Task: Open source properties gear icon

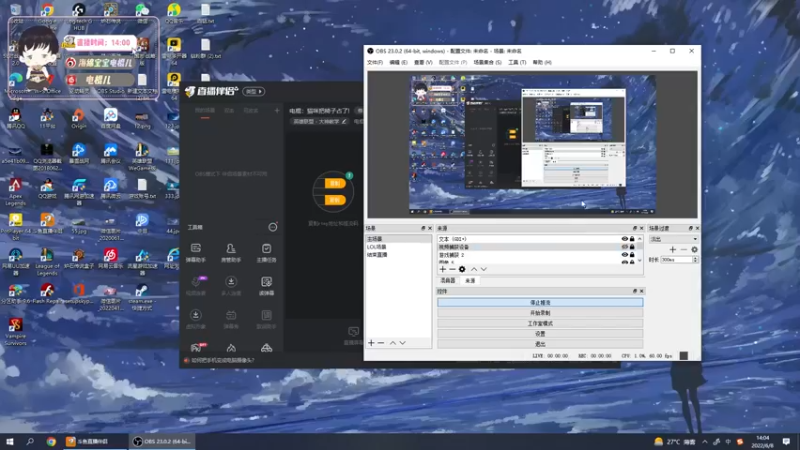Action: tap(462, 269)
